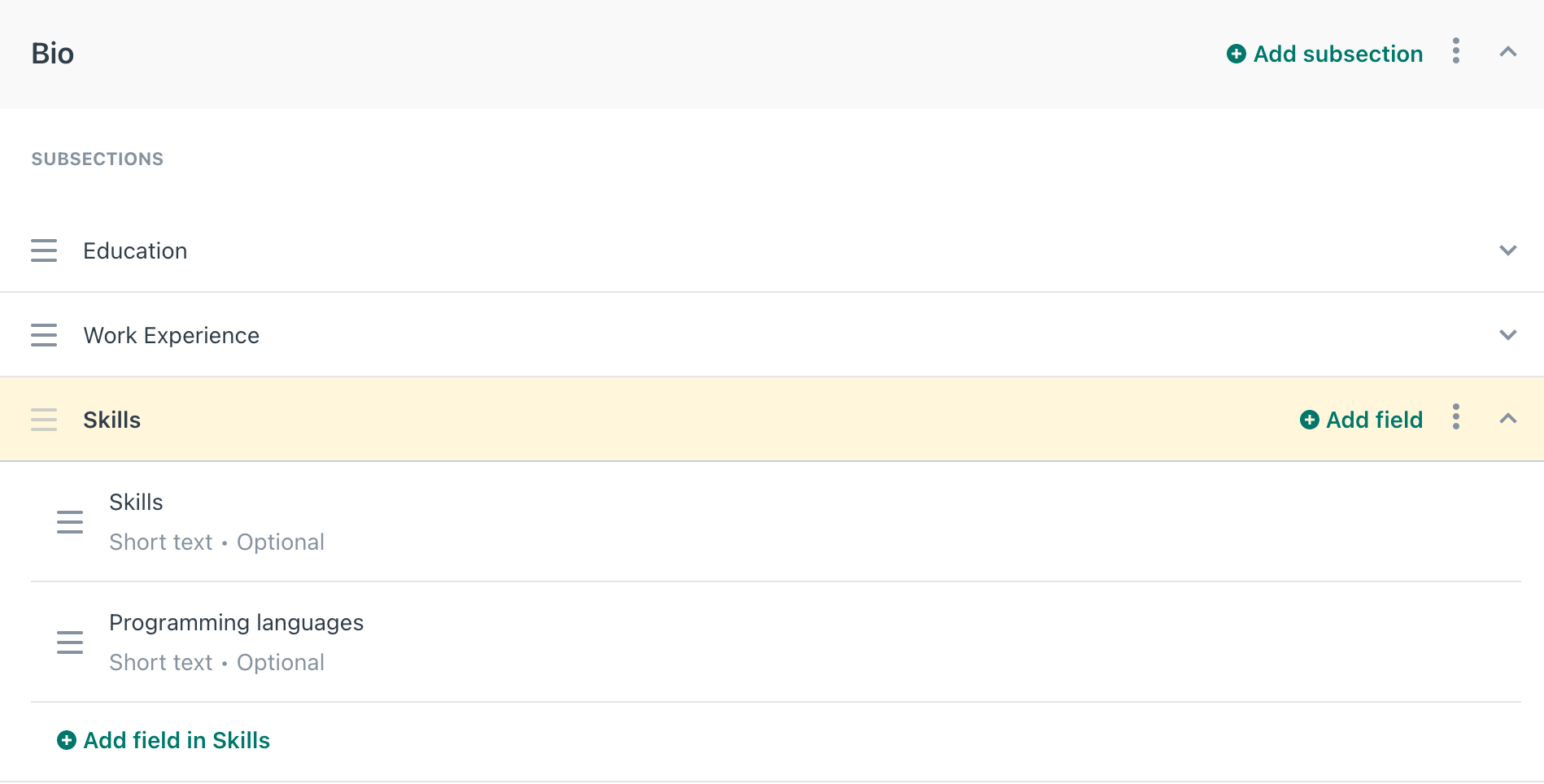This screenshot has width=1544, height=784.
Task: Click Add field in Skills link
Action: click(x=164, y=740)
